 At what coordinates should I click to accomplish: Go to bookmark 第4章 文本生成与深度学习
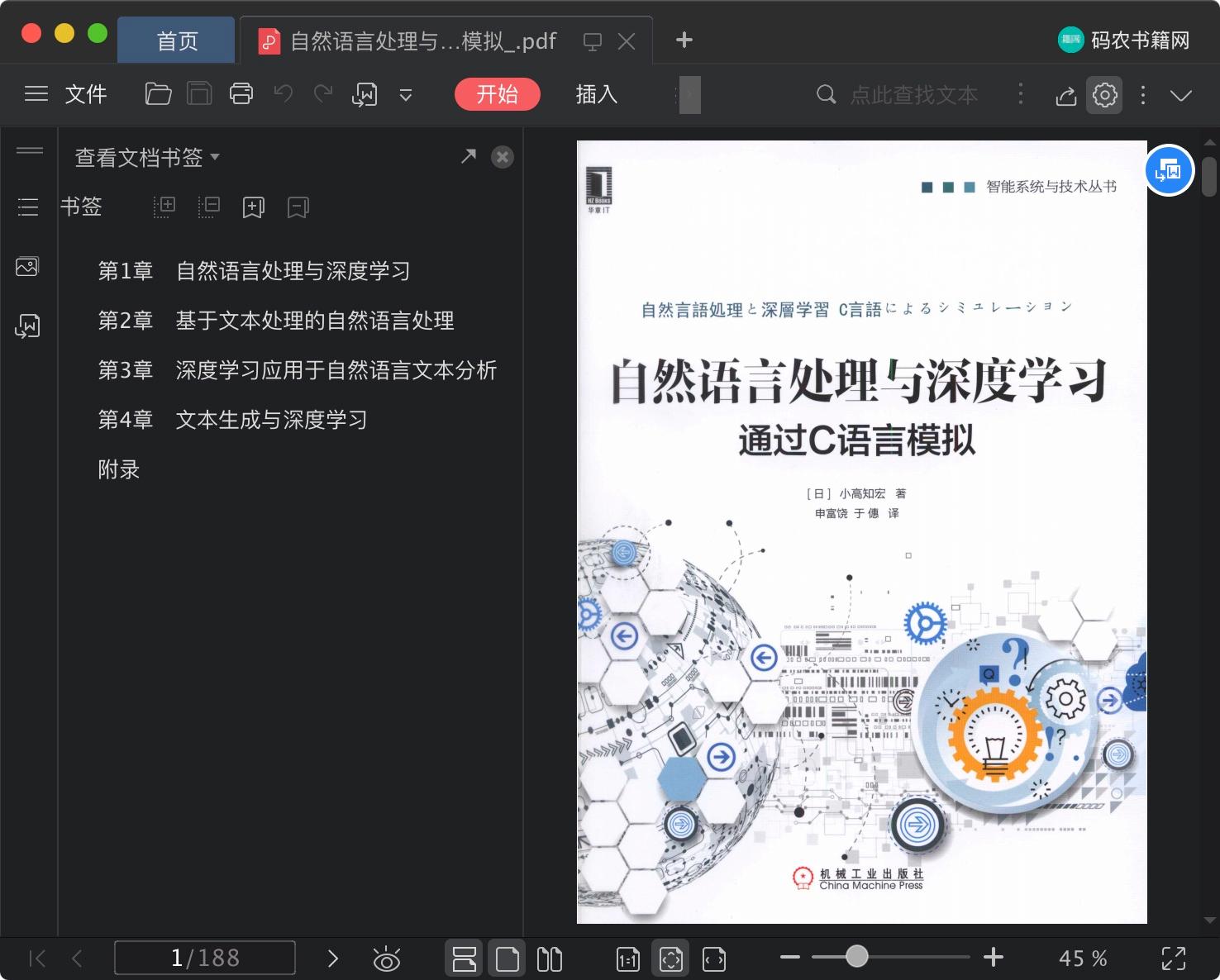(233, 420)
